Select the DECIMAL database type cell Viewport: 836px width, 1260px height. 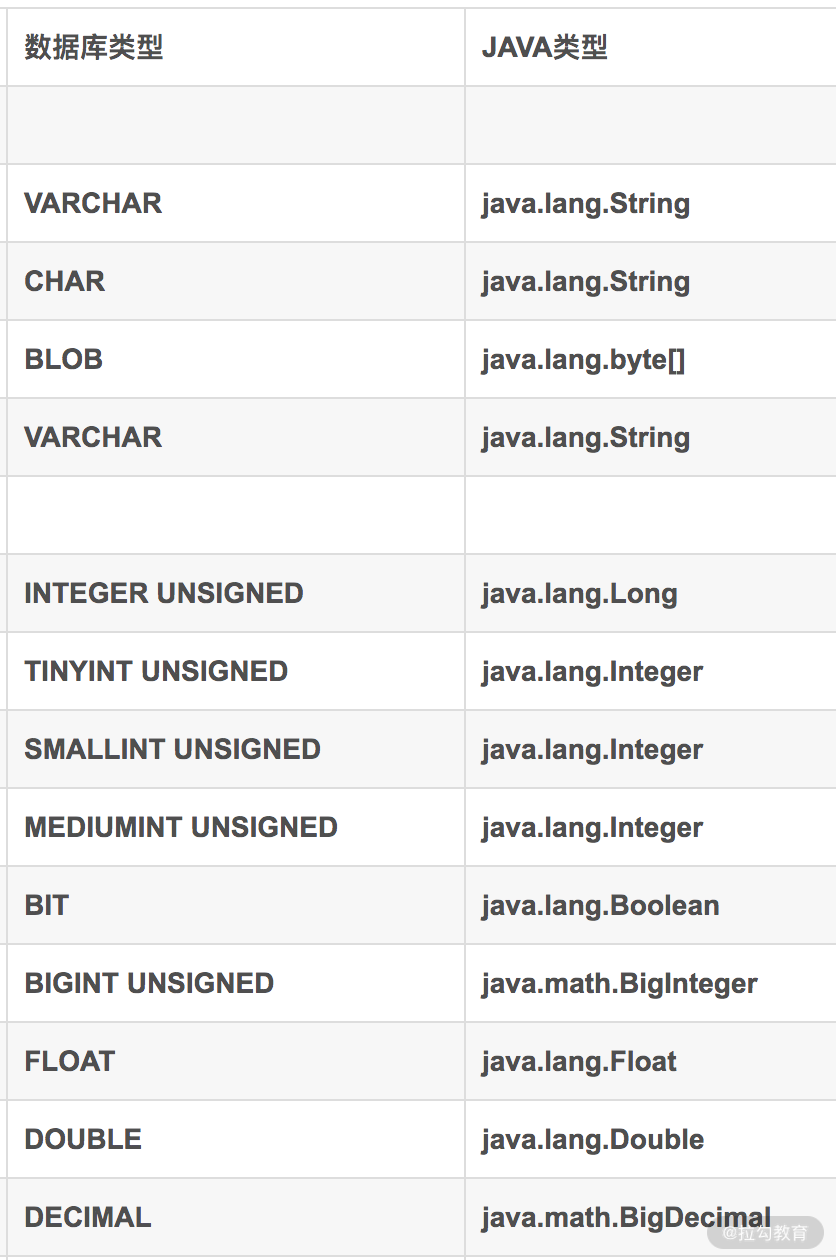click(88, 1217)
